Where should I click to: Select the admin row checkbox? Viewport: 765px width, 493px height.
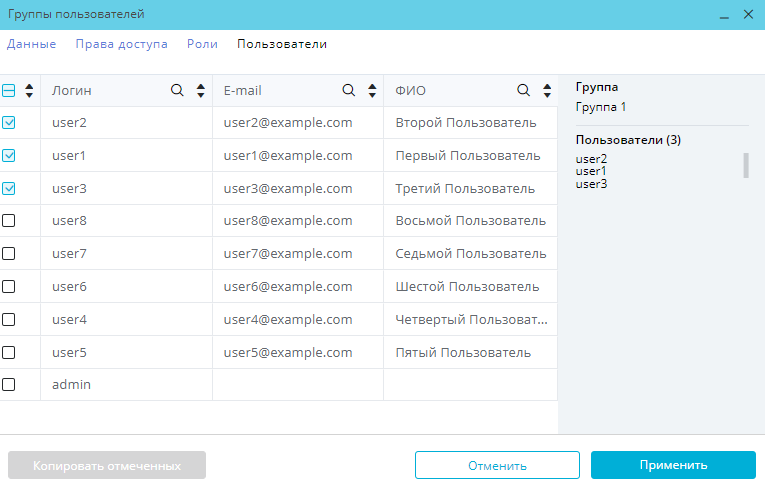(x=9, y=384)
